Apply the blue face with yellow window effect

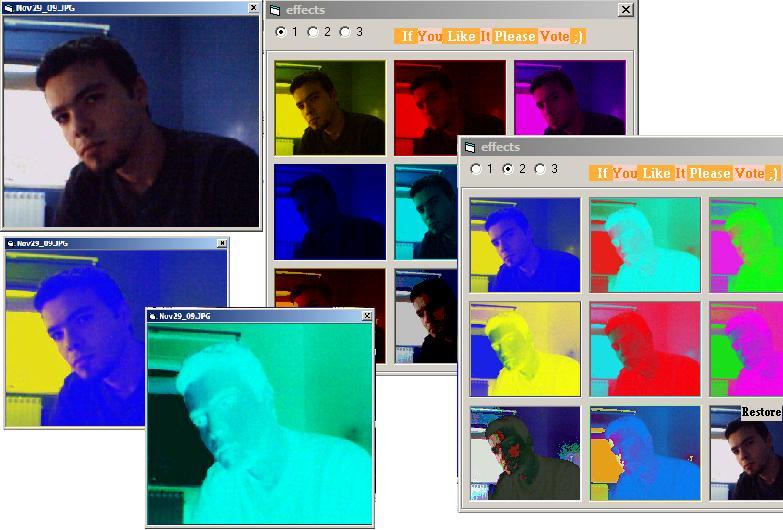tap(525, 244)
